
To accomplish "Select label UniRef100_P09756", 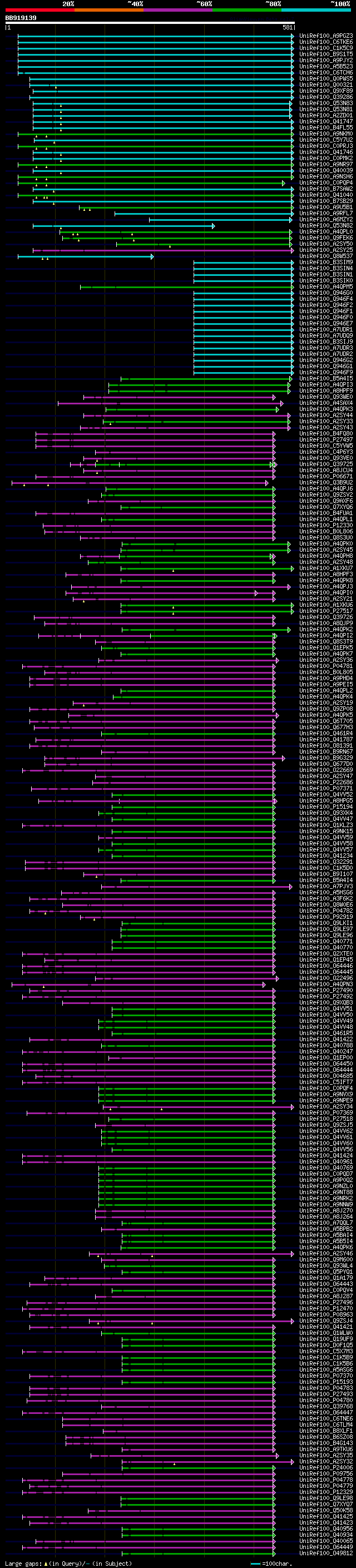I will click(x=326, y=1473).
